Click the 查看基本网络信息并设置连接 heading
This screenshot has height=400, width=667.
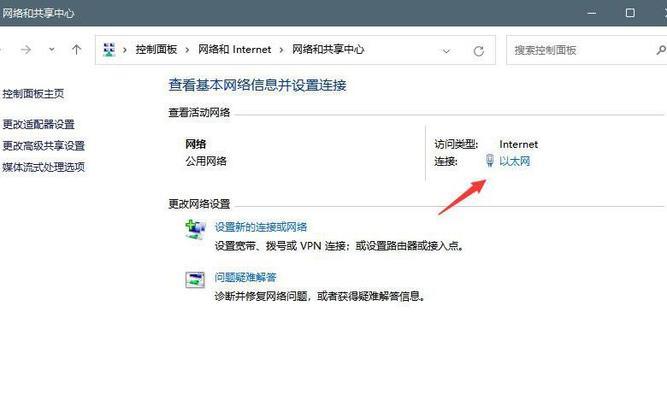coord(257,85)
